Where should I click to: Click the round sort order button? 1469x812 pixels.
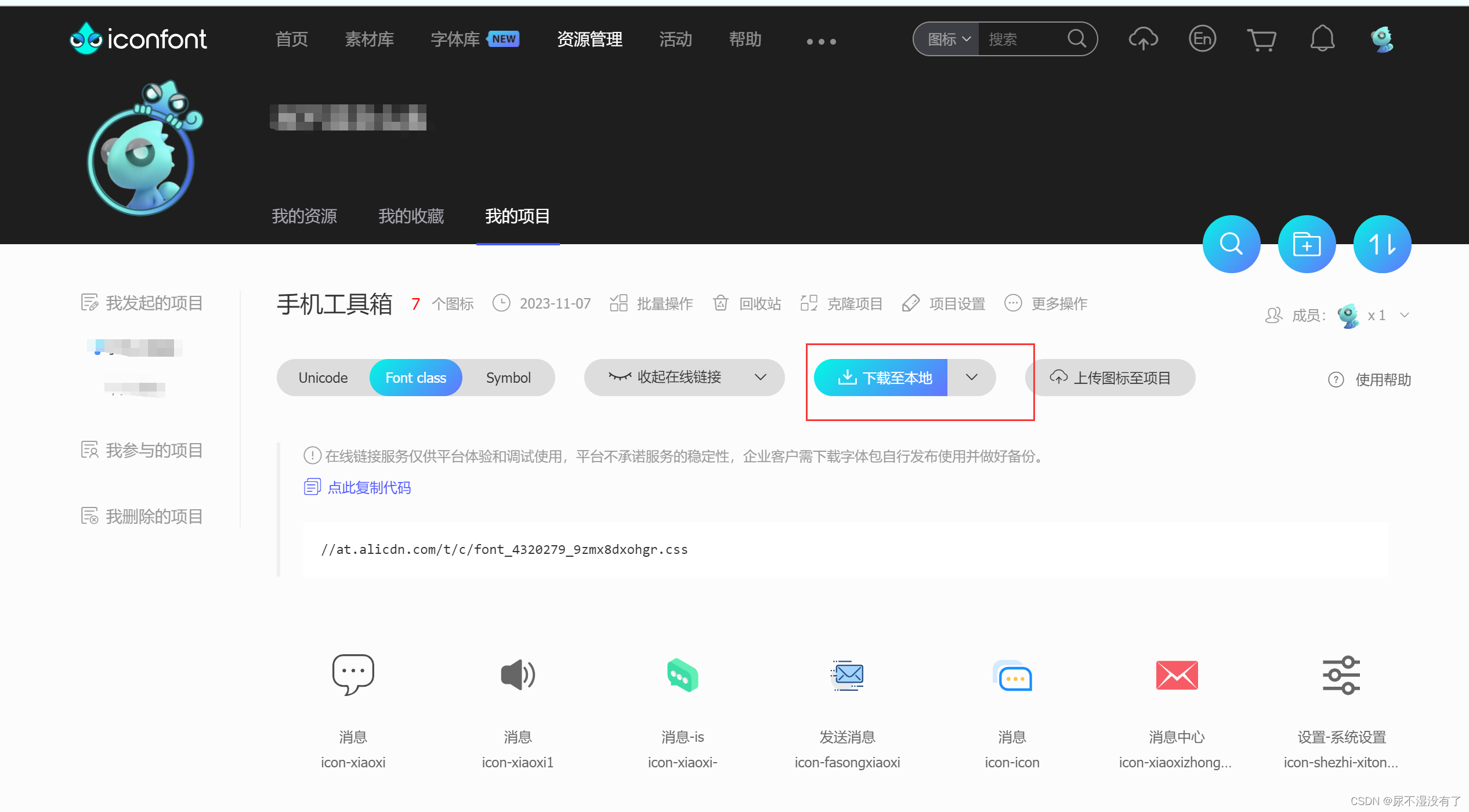1382,244
